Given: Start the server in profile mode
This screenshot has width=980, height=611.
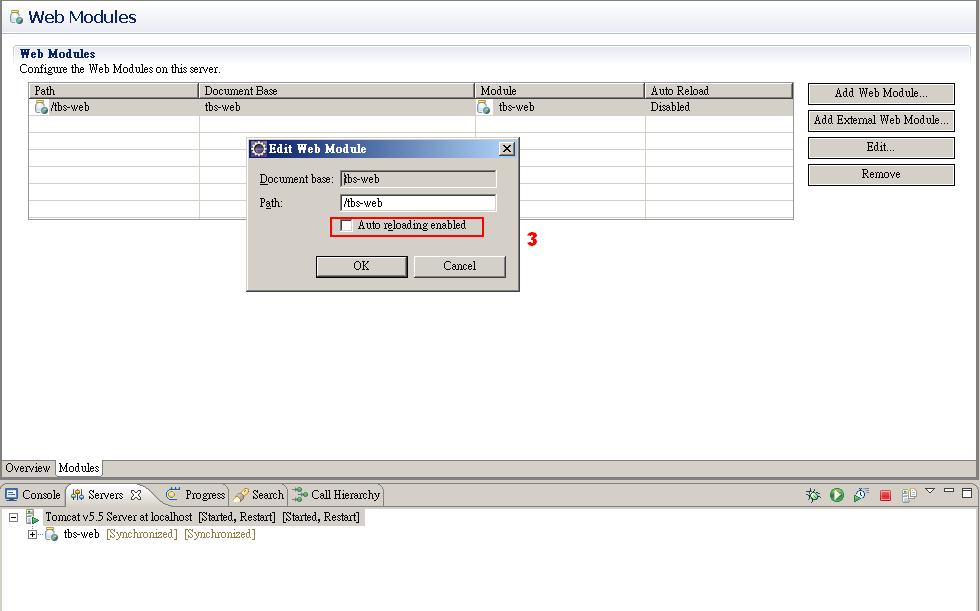Looking at the screenshot, I should [x=861, y=495].
